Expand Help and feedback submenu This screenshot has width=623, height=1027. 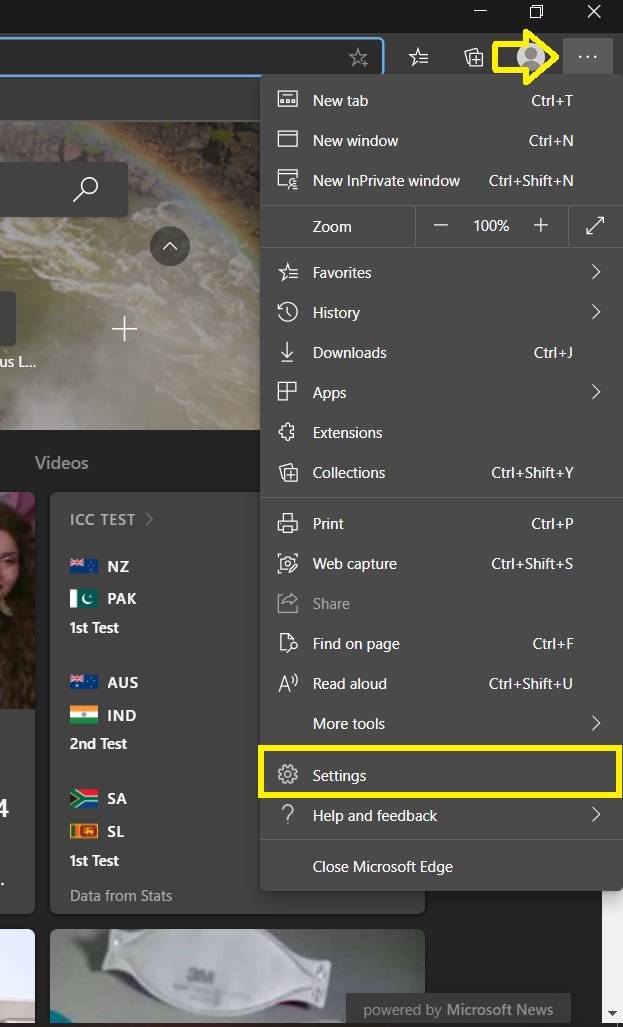point(440,815)
